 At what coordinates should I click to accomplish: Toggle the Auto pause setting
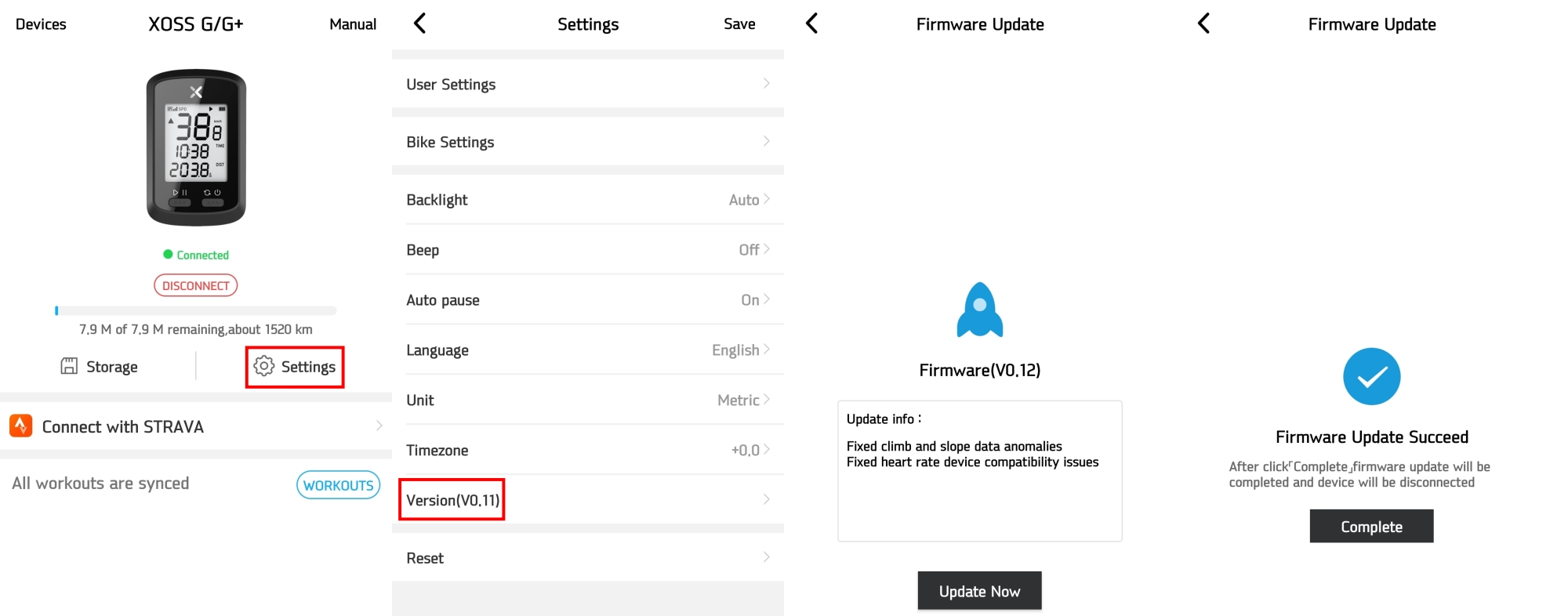click(588, 299)
